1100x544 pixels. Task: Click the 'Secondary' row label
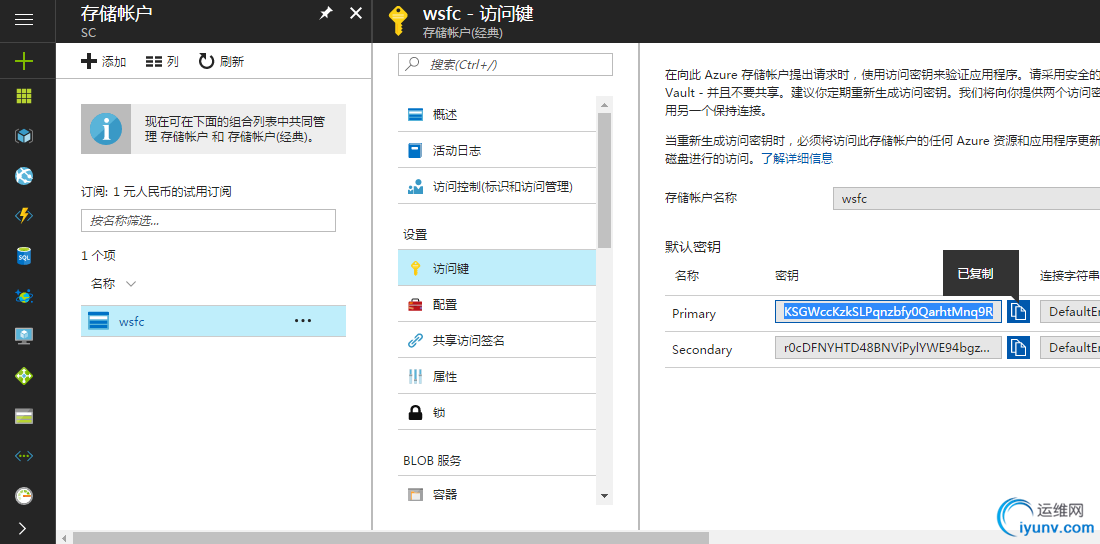point(702,350)
